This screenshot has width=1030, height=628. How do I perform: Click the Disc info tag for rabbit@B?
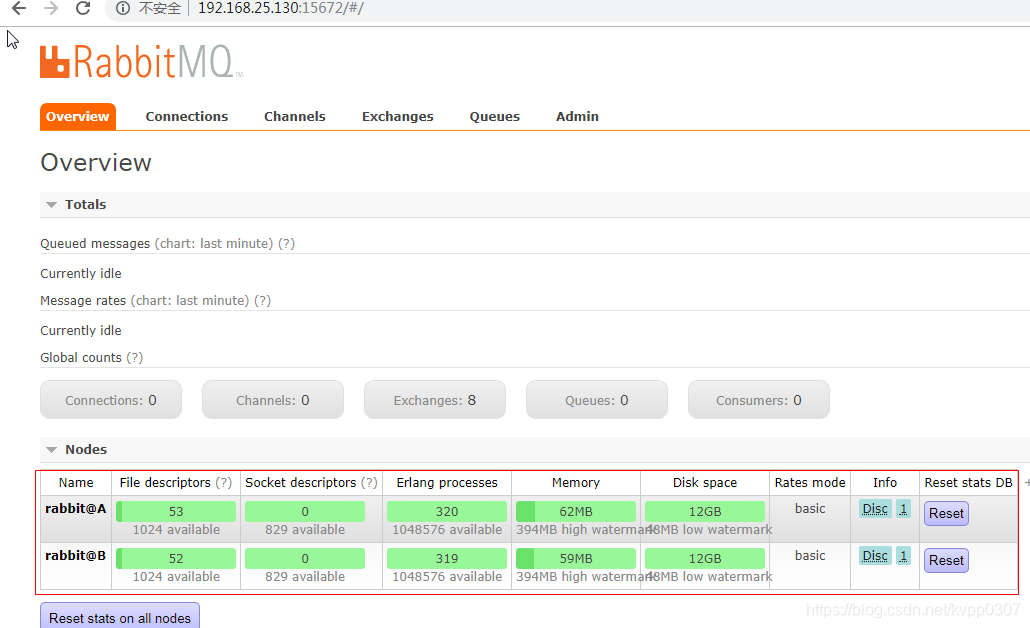[875, 556]
